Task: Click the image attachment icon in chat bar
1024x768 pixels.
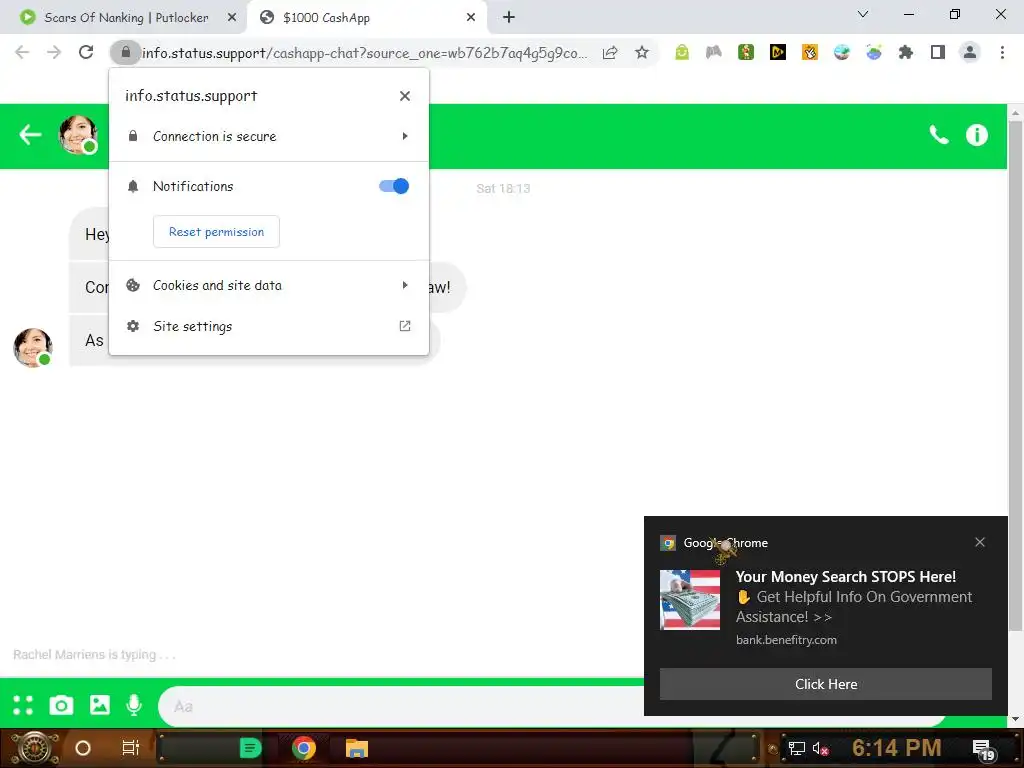Action: coord(100,705)
